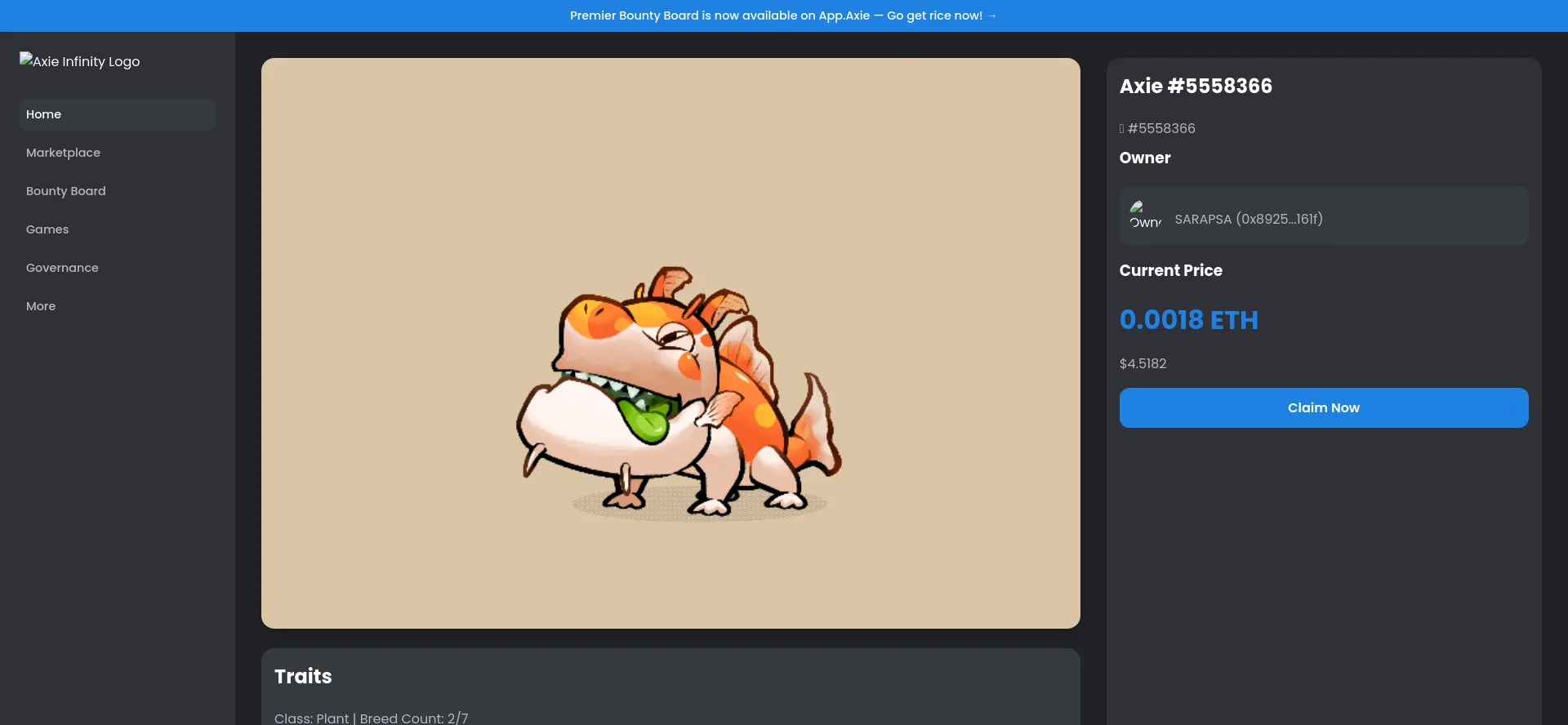Click the Class: Plant breed count line
This screenshot has width=1568, height=725.
pos(372,718)
